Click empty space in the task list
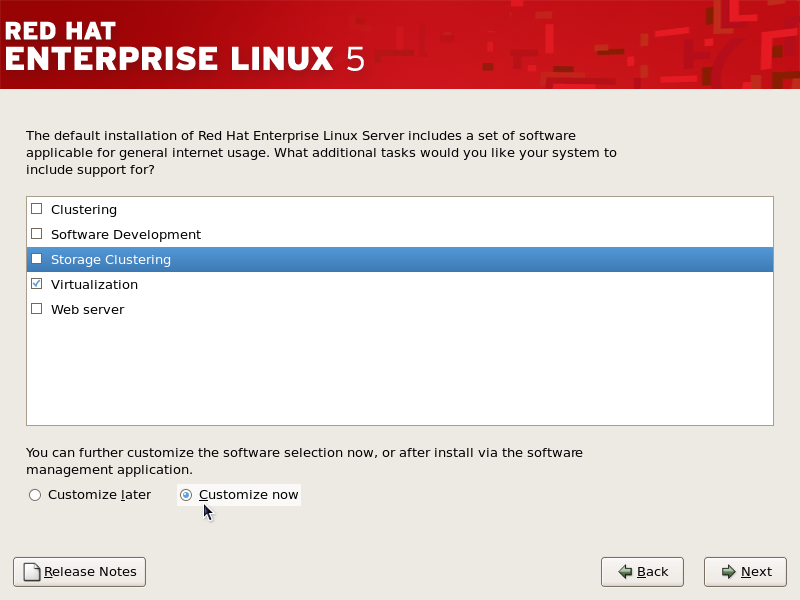 (400, 372)
